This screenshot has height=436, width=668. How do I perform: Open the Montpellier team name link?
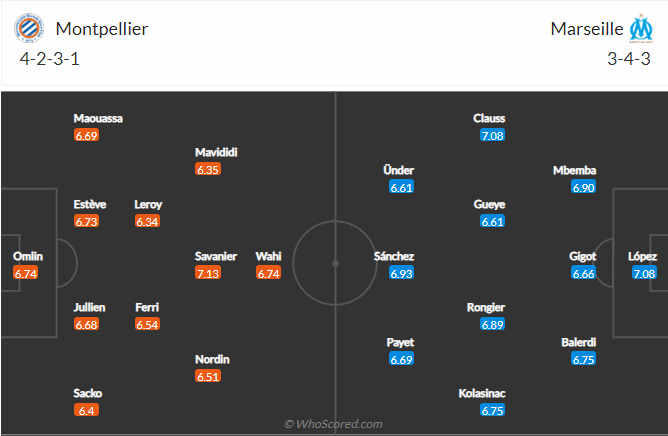(102, 29)
